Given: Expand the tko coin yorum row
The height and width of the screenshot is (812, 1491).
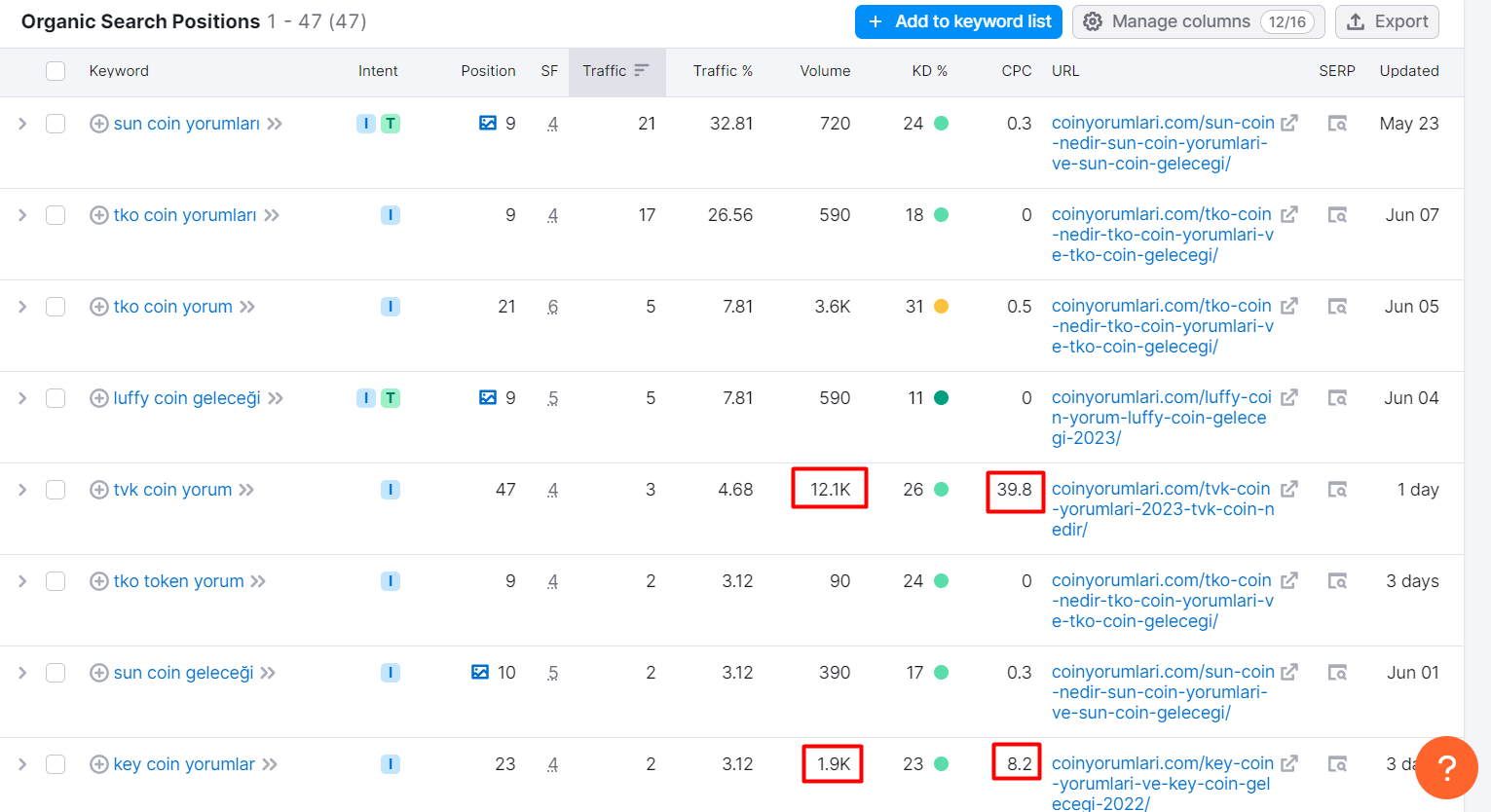Looking at the screenshot, I should pos(22,307).
